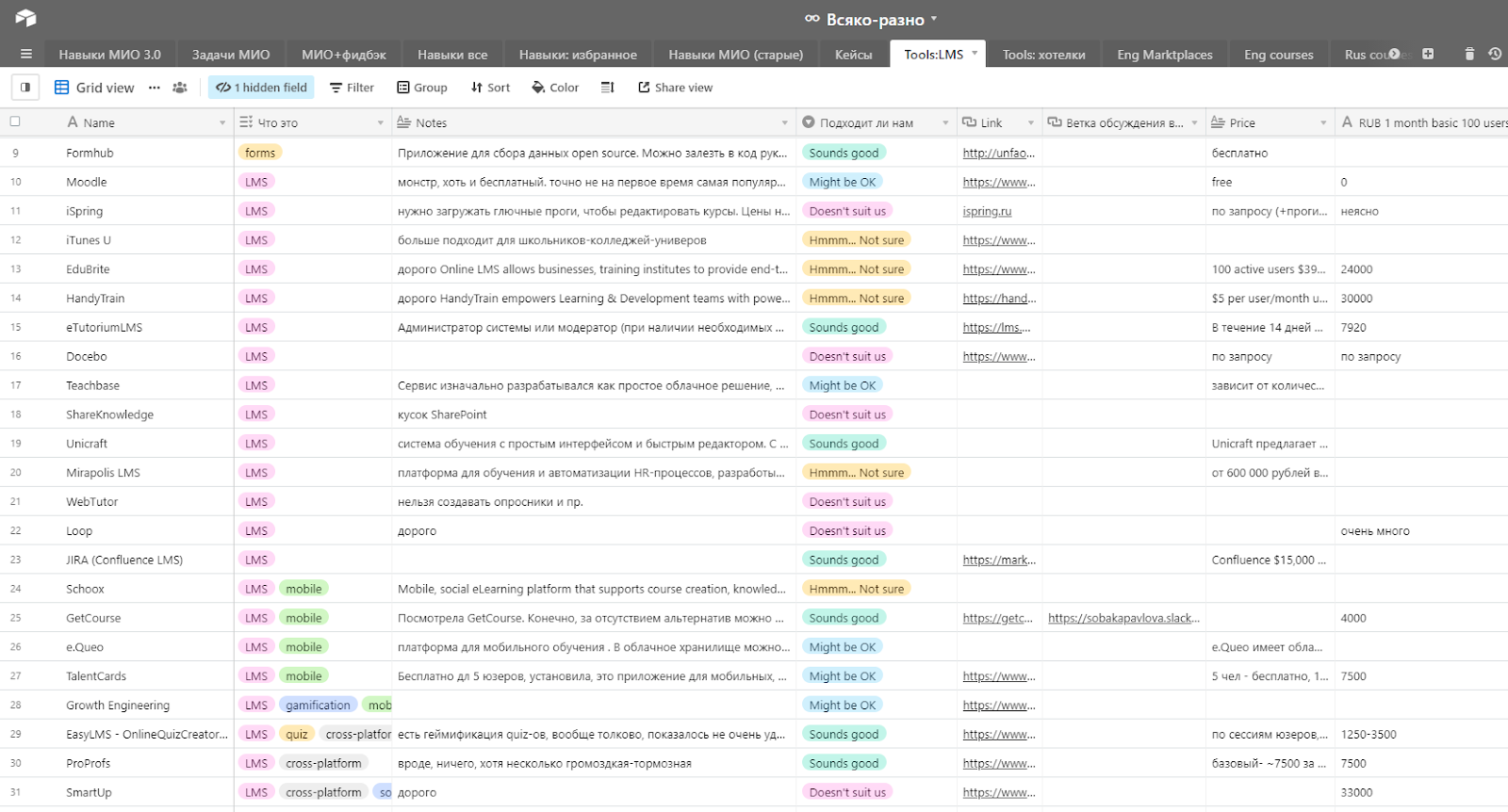
Task: Tick the select-all rows checkbox
Action: 15,122
